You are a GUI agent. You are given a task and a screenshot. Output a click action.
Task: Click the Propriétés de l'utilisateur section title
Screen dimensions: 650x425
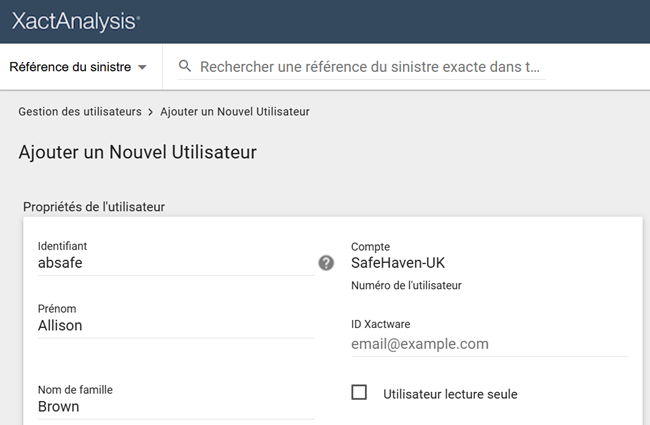[x=94, y=207]
